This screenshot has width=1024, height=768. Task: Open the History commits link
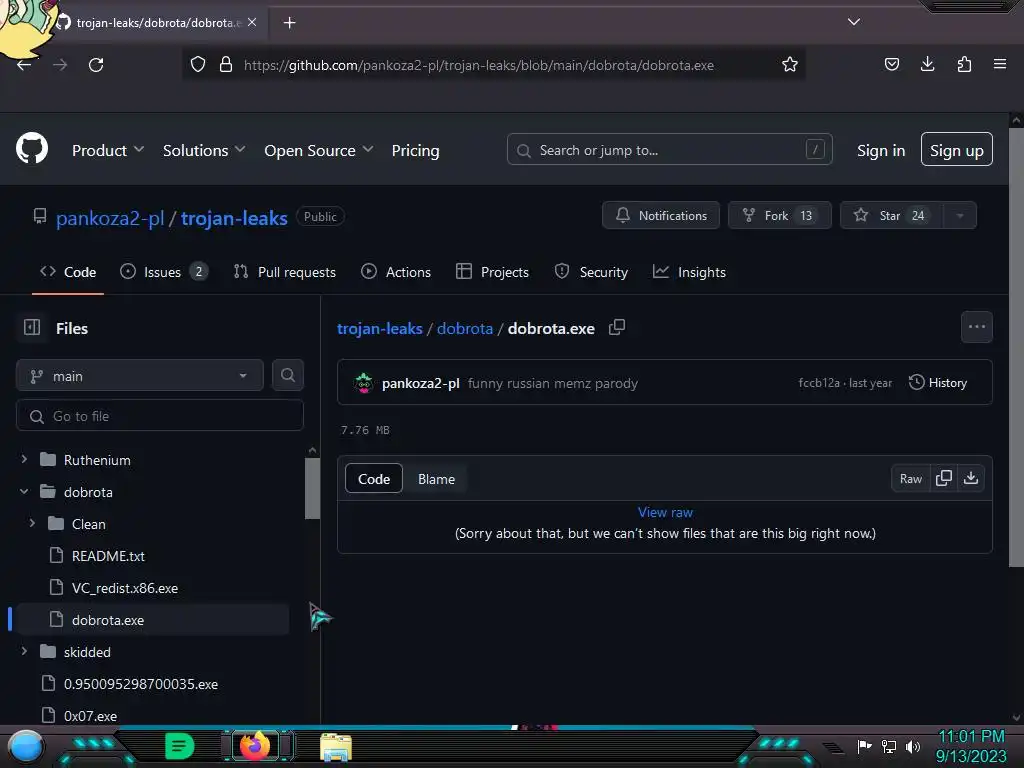(938, 383)
